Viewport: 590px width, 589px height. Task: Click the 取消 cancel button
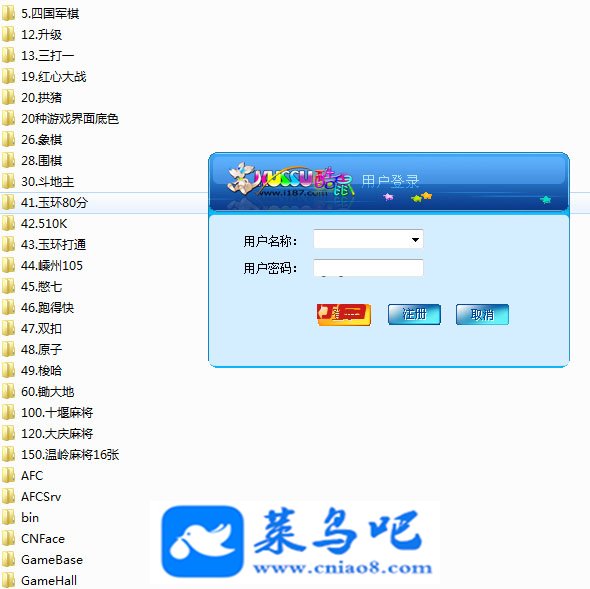pyautogui.click(x=482, y=314)
